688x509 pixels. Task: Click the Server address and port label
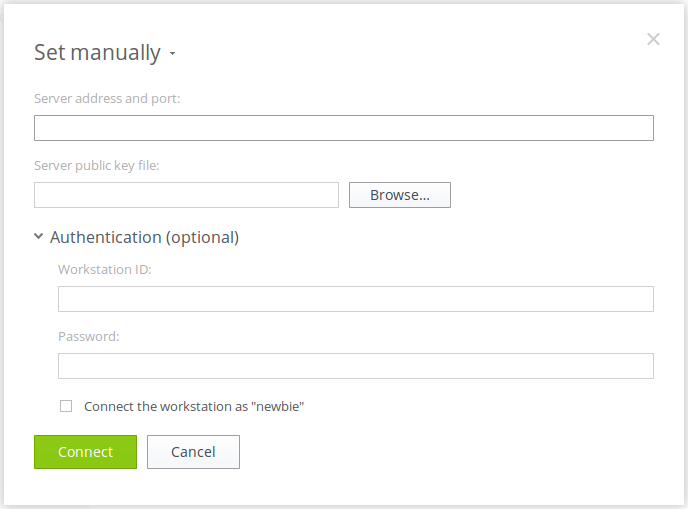pos(107,99)
